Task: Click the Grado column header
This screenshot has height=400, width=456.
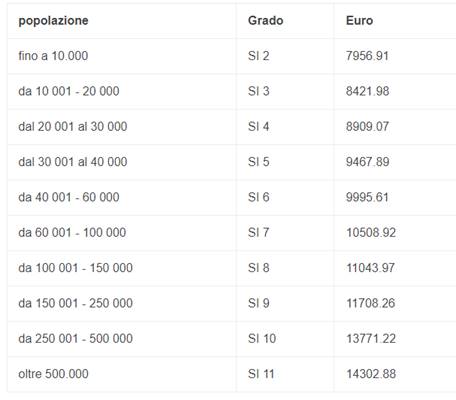Action: point(265,21)
